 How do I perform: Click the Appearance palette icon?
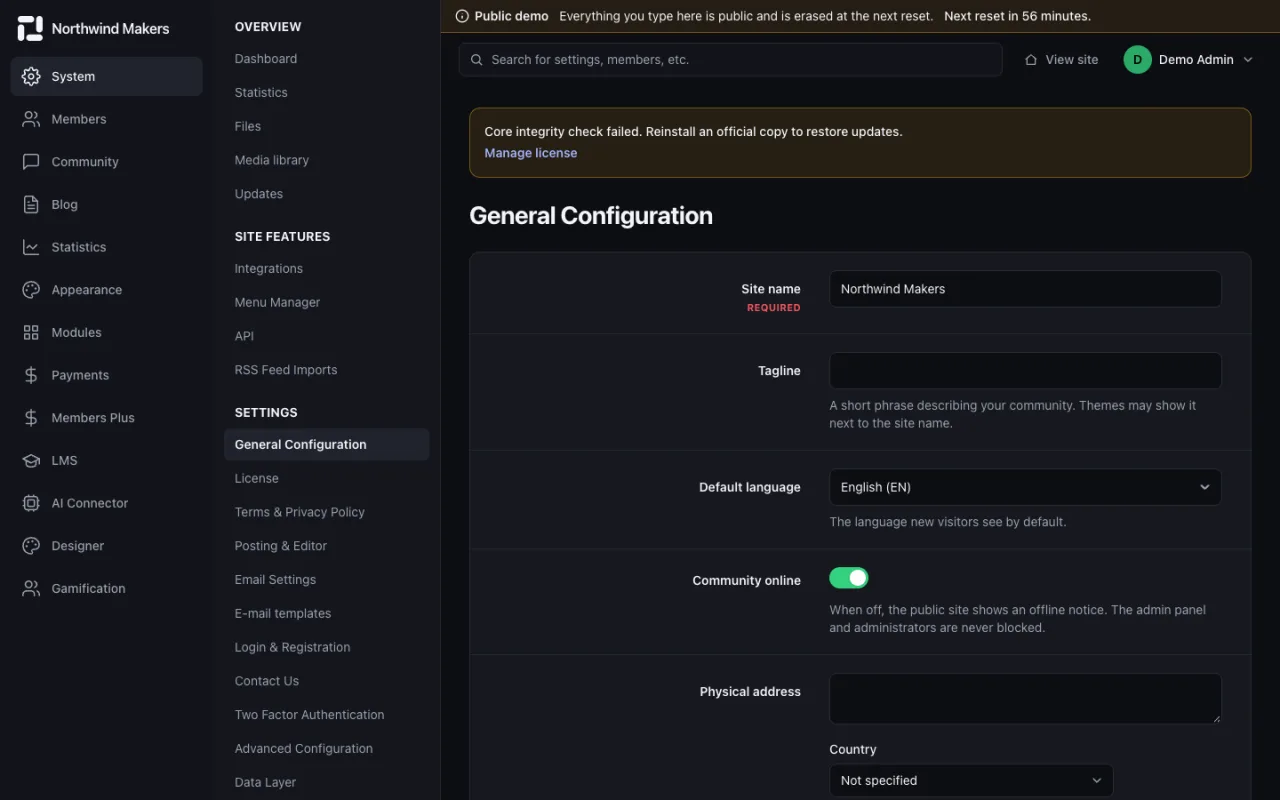31,290
